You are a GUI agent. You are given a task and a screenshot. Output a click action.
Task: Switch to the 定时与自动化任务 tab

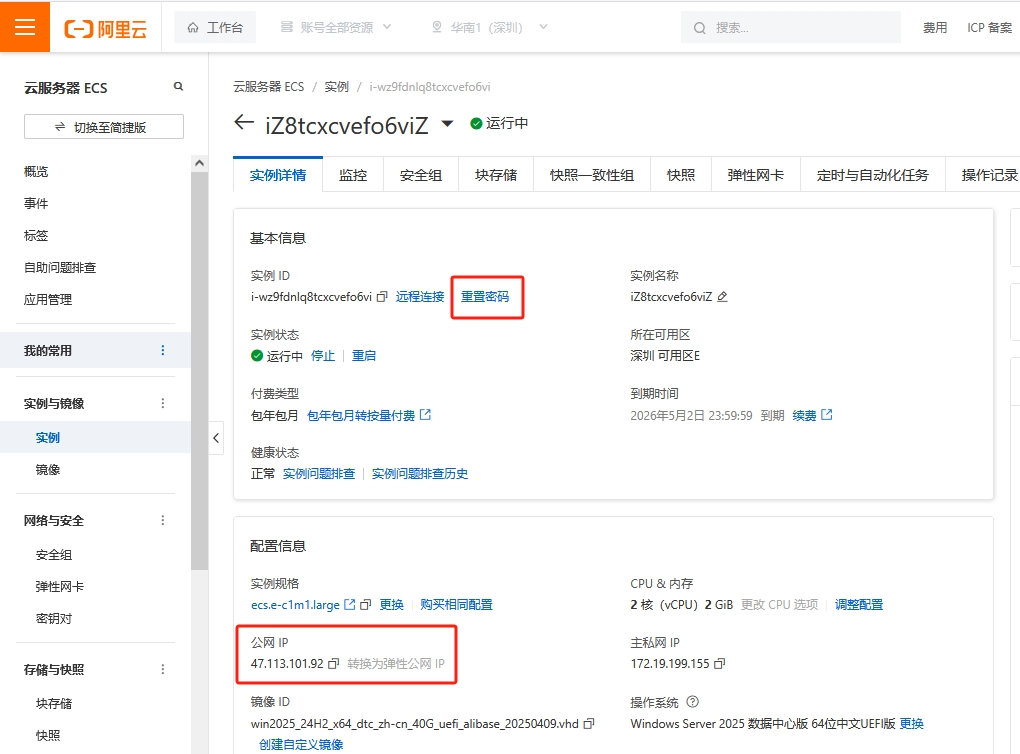pyautogui.click(x=873, y=175)
